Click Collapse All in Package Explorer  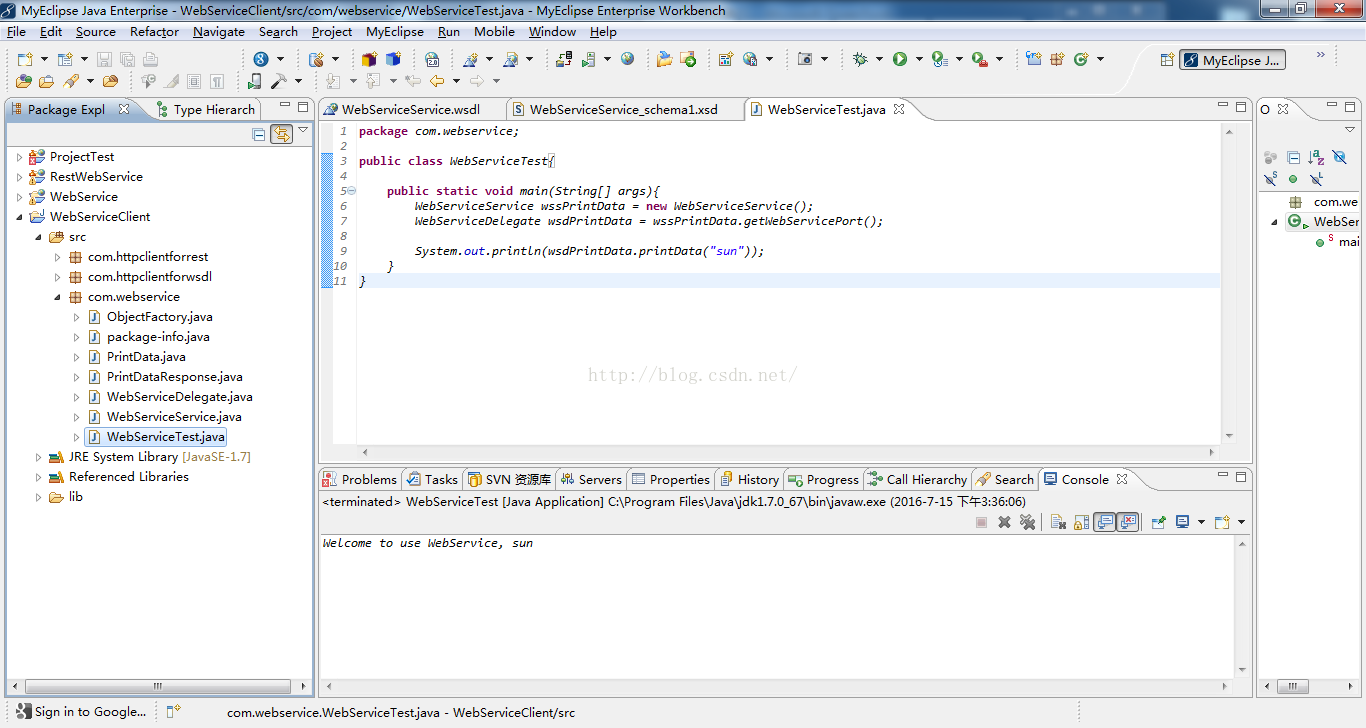tap(259, 134)
